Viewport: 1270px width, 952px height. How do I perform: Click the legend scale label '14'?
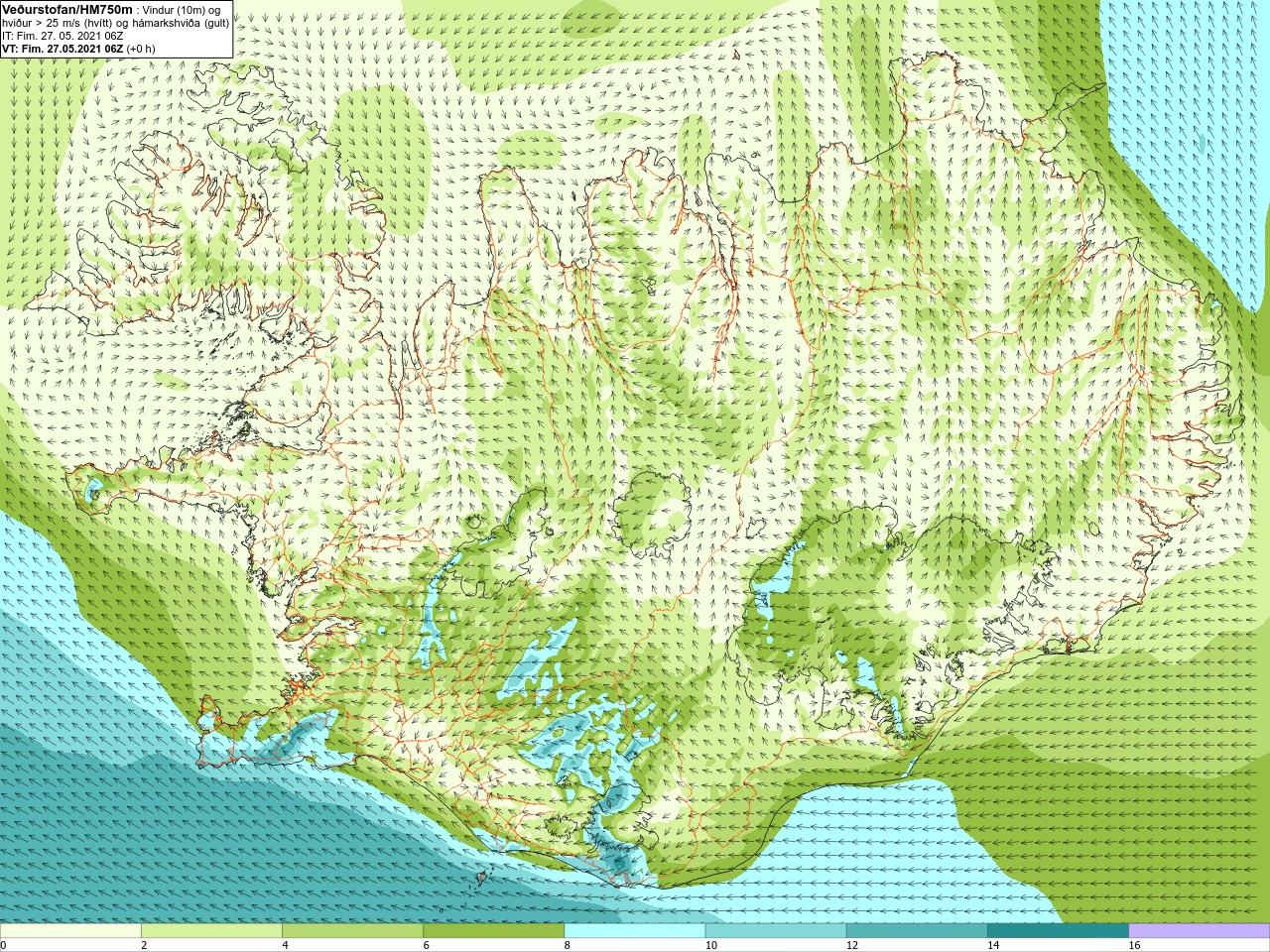click(x=992, y=946)
